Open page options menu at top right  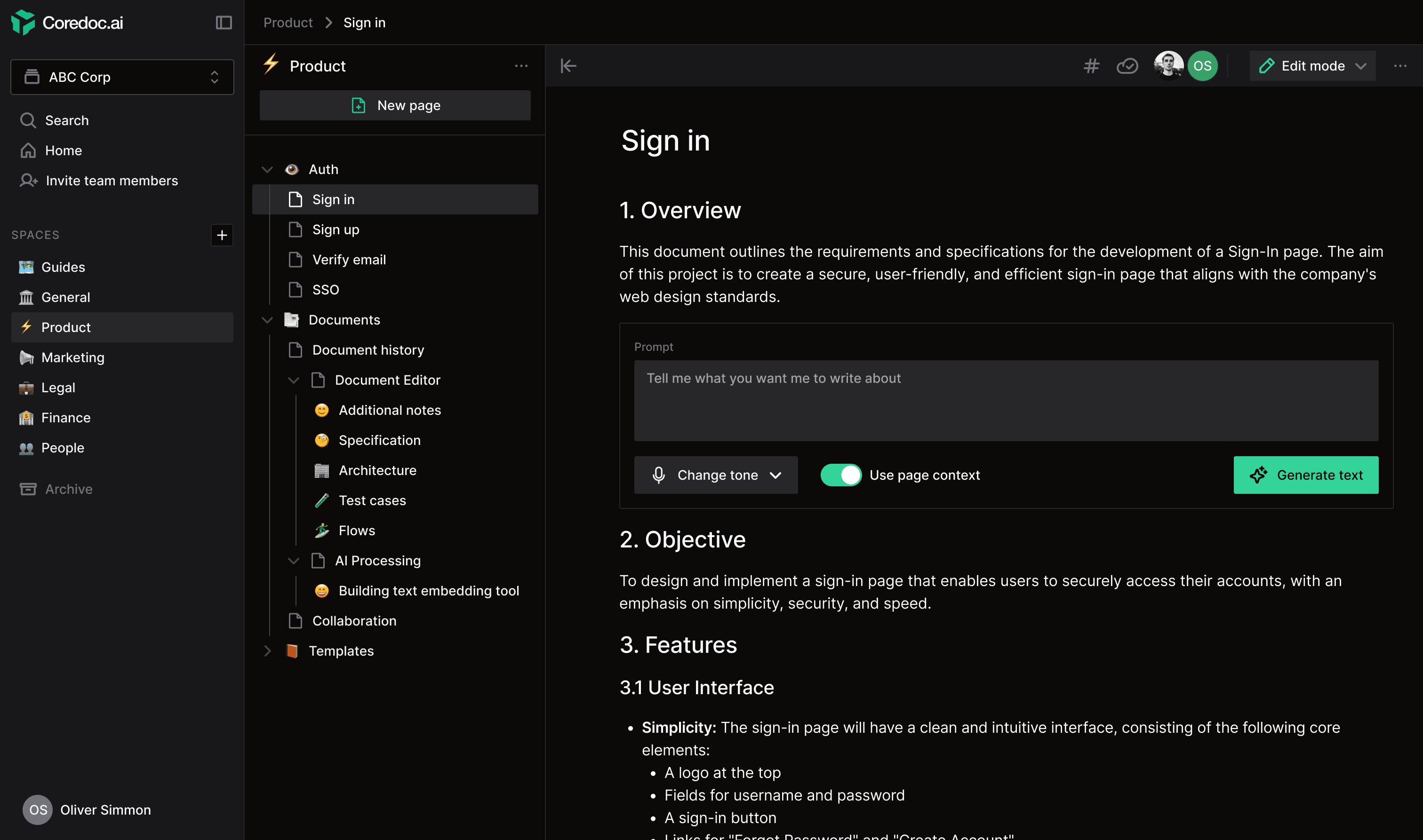coord(1400,66)
